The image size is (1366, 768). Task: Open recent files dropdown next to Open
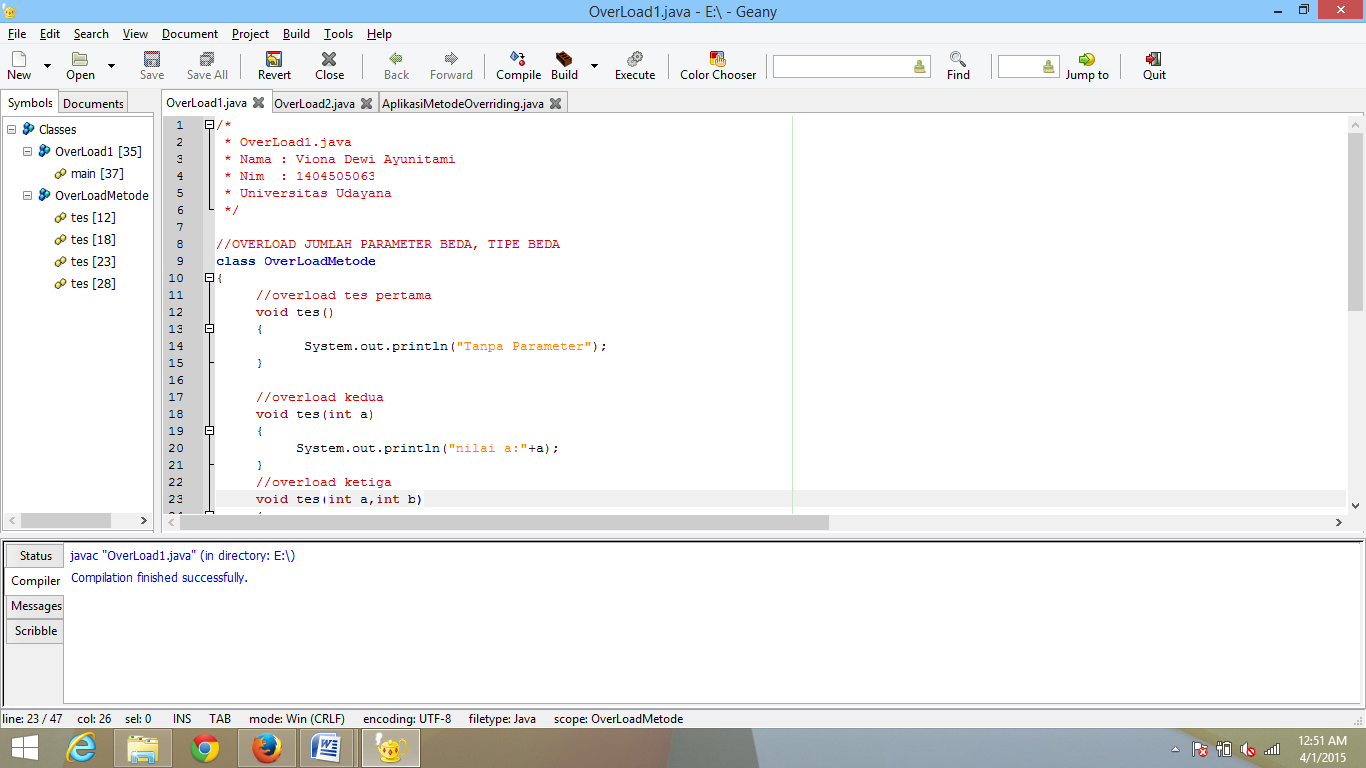click(x=111, y=66)
